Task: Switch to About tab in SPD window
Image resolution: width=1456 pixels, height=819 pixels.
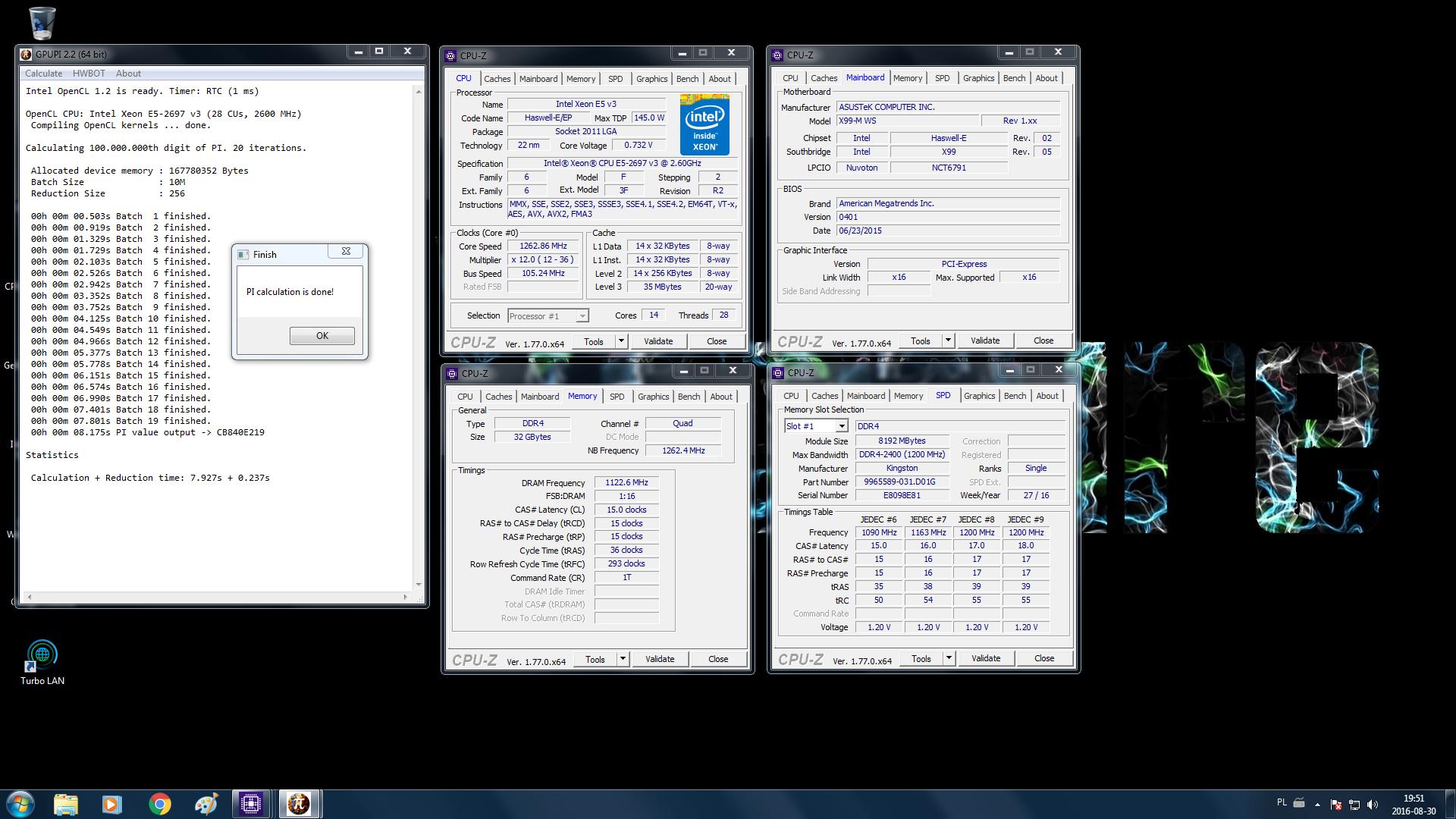Action: 1046,396
